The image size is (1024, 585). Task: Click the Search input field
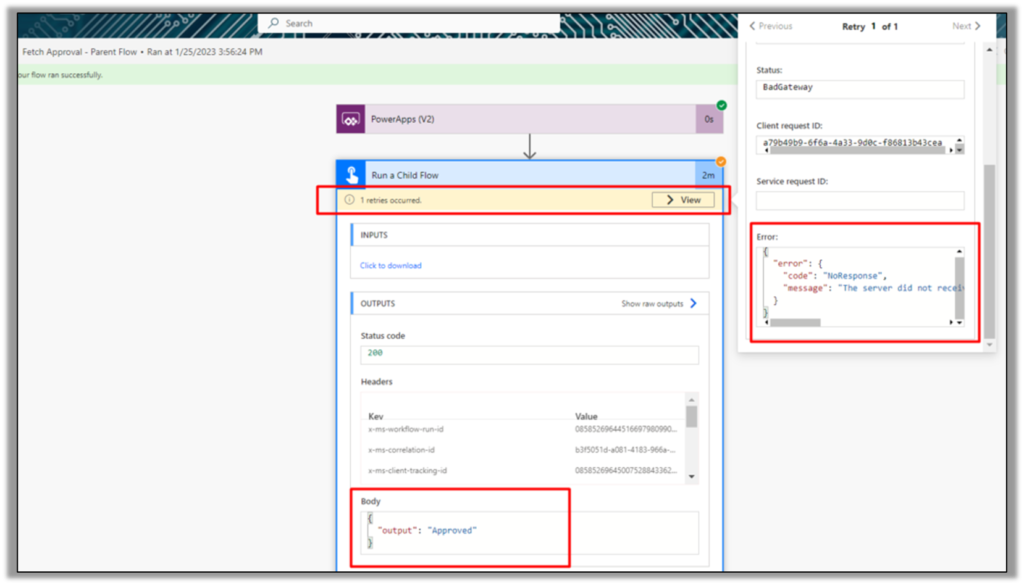pos(409,23)
